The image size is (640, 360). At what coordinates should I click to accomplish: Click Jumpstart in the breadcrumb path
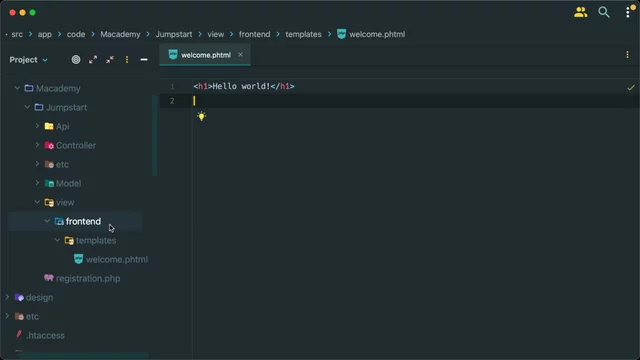click(174, 34)
